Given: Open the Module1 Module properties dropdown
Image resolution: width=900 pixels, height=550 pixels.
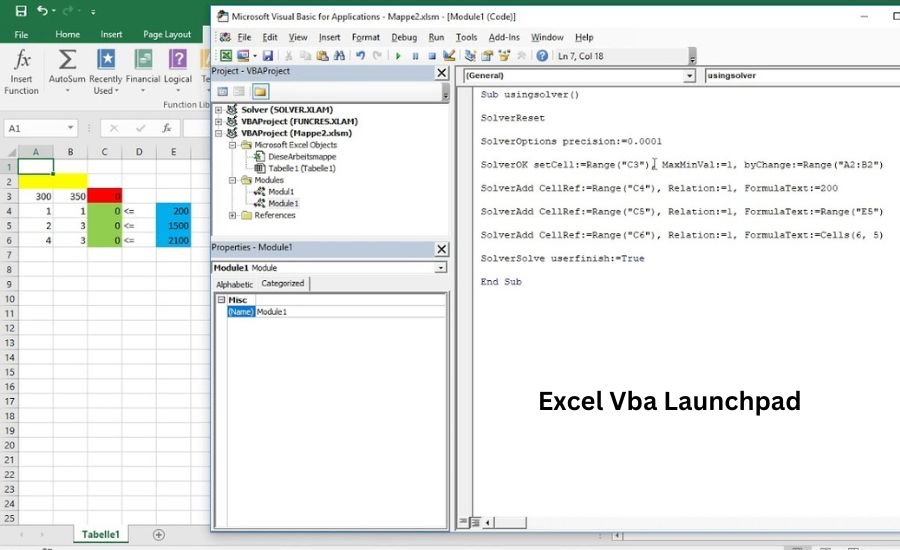Looking at the screenshot, I should point(440,268).
